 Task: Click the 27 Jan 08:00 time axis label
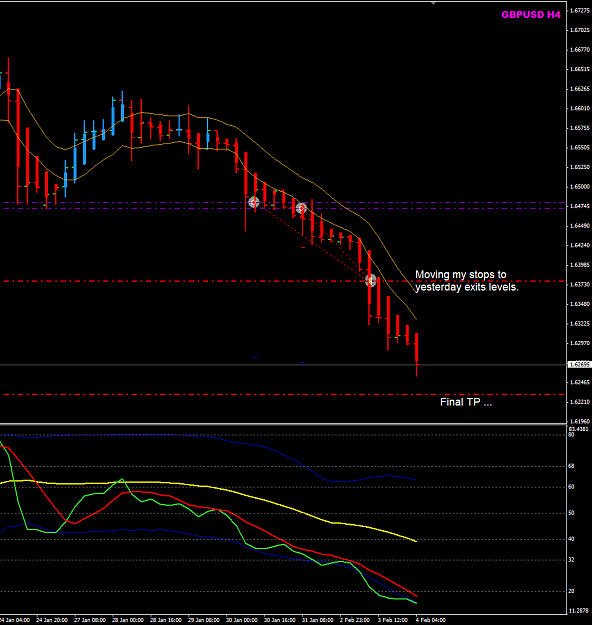pyautogui.click(x=90, y=620)
